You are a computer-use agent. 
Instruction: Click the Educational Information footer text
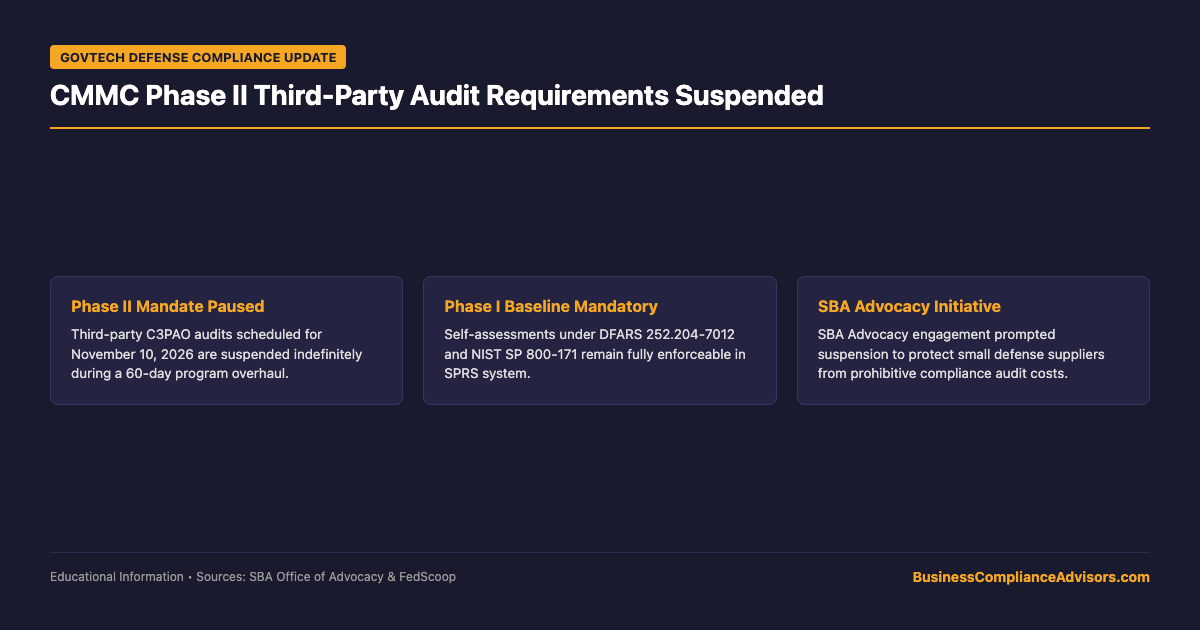click(x=117, y=577)
